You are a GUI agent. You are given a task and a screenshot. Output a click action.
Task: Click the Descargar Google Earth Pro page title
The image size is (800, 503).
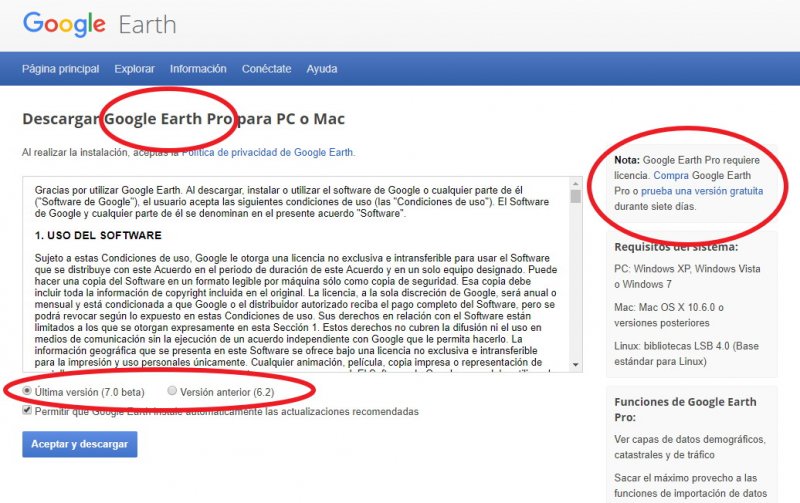point(184,119)
